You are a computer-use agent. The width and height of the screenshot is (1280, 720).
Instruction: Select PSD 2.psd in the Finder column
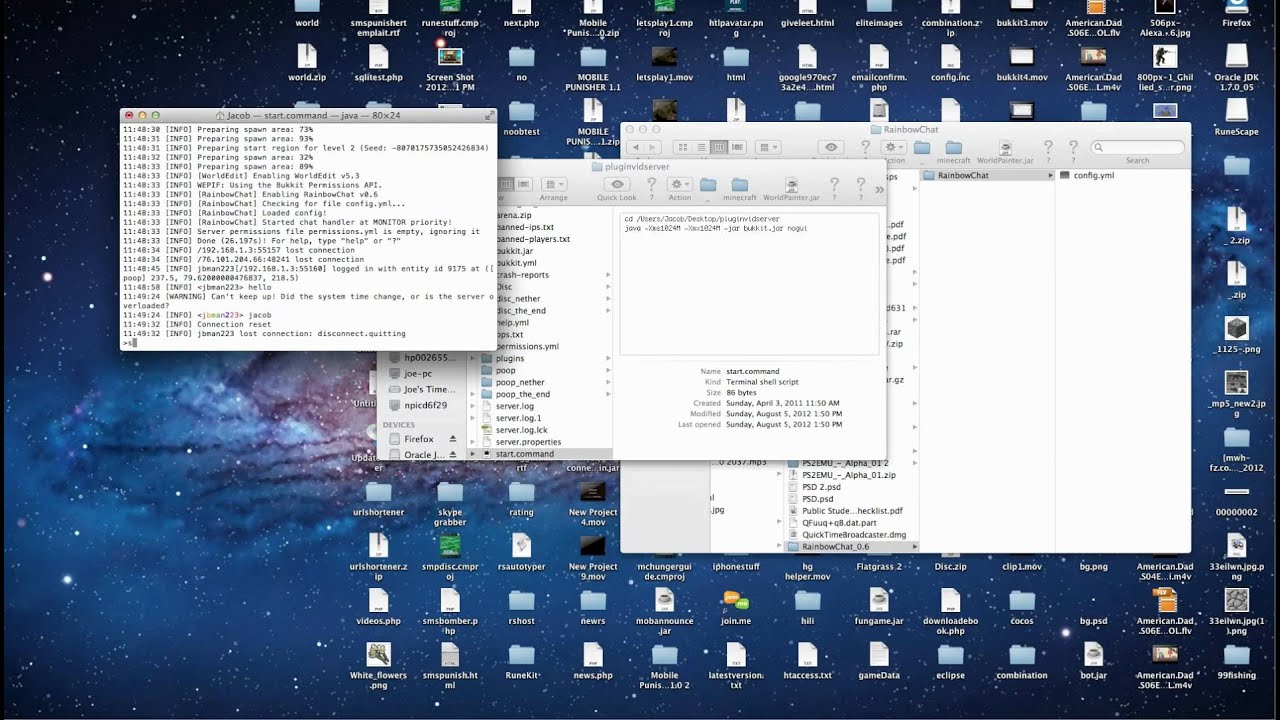(821, 487)
